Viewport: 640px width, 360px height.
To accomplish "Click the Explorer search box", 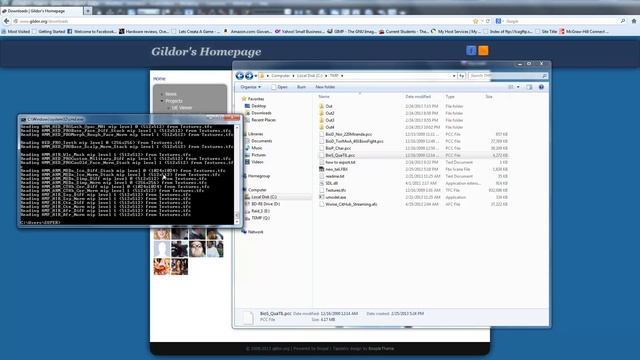I will 507,76.
